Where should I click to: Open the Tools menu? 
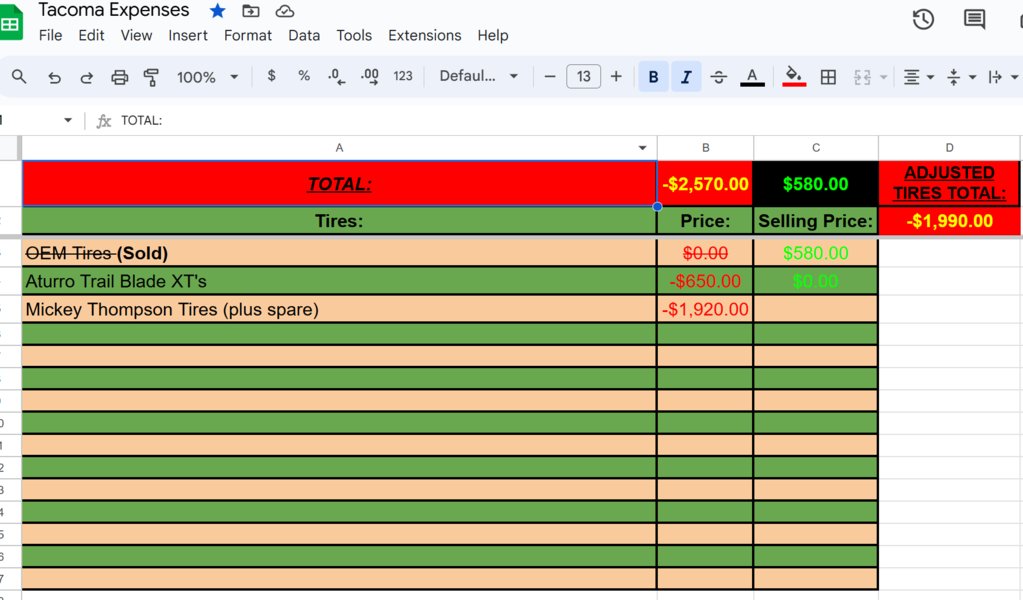(354, 35)
